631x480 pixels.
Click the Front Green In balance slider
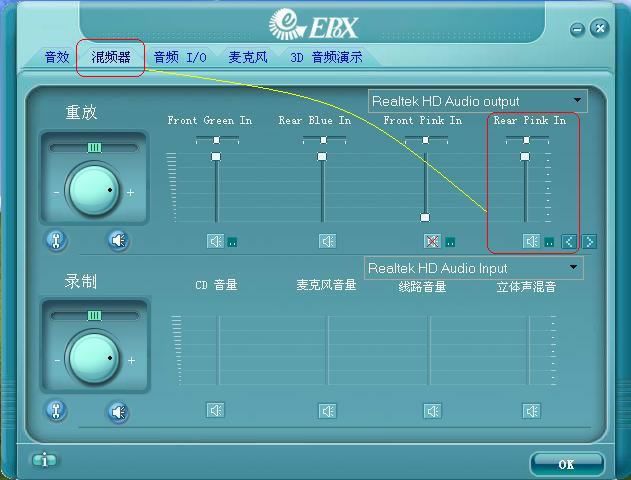217,140
